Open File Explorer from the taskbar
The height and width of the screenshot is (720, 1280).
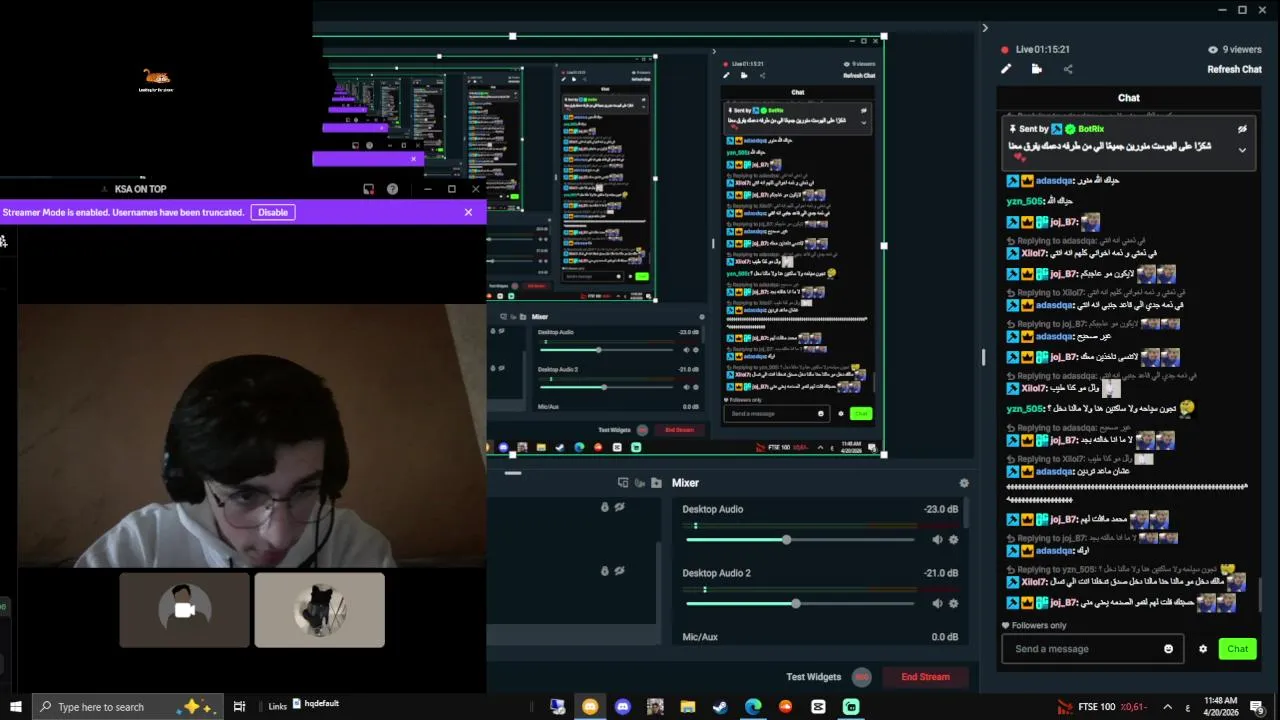point(688,707)
